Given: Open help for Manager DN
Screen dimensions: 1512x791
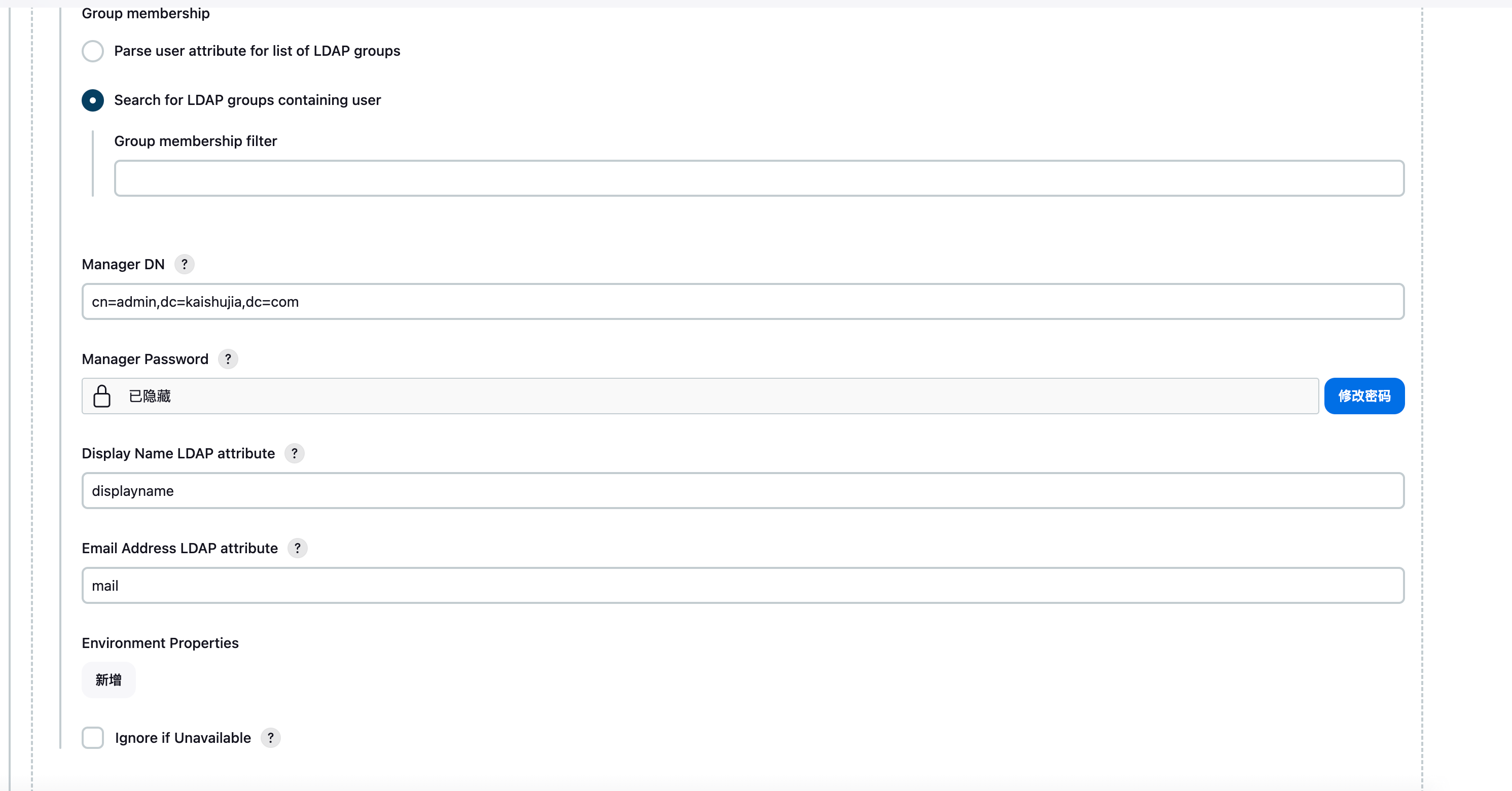Looking at the screenshot, I should (x=184, y=265).
